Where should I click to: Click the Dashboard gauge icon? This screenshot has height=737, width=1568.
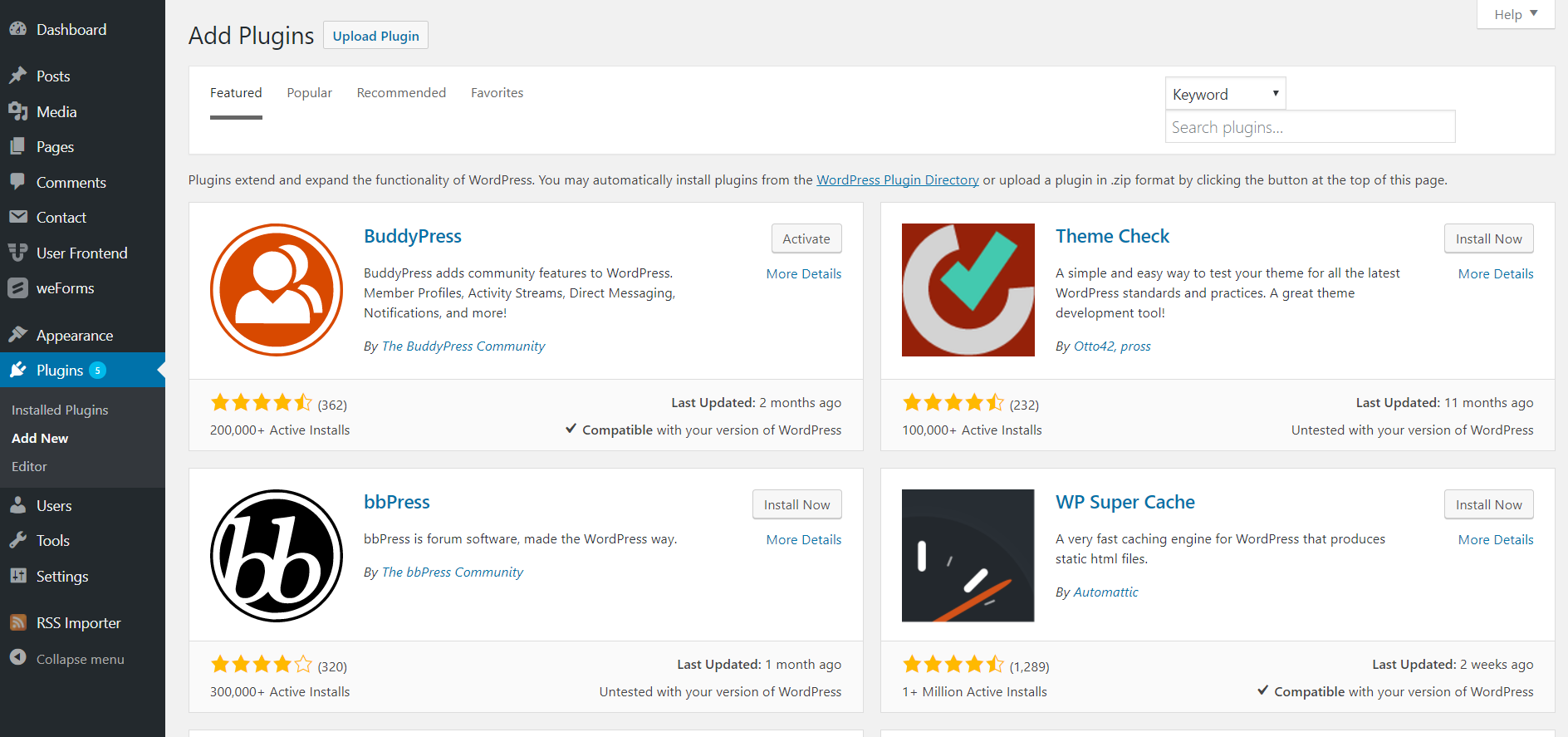(x=17, y=29)
